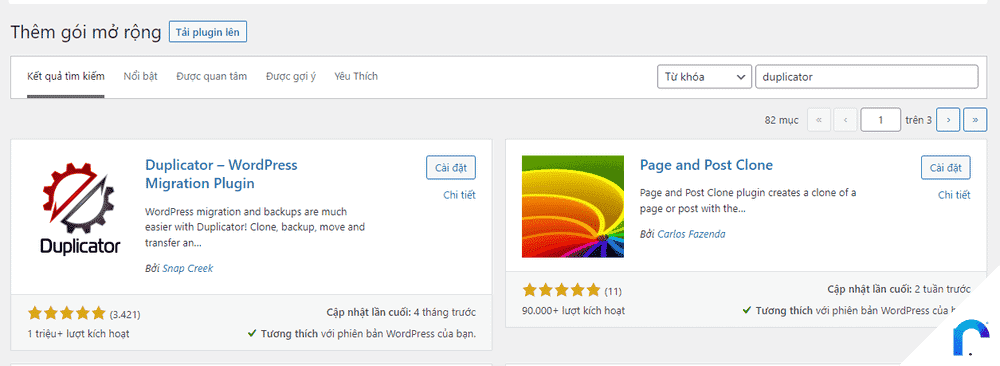Click Page and Post Clone star rating

point(561,291)
